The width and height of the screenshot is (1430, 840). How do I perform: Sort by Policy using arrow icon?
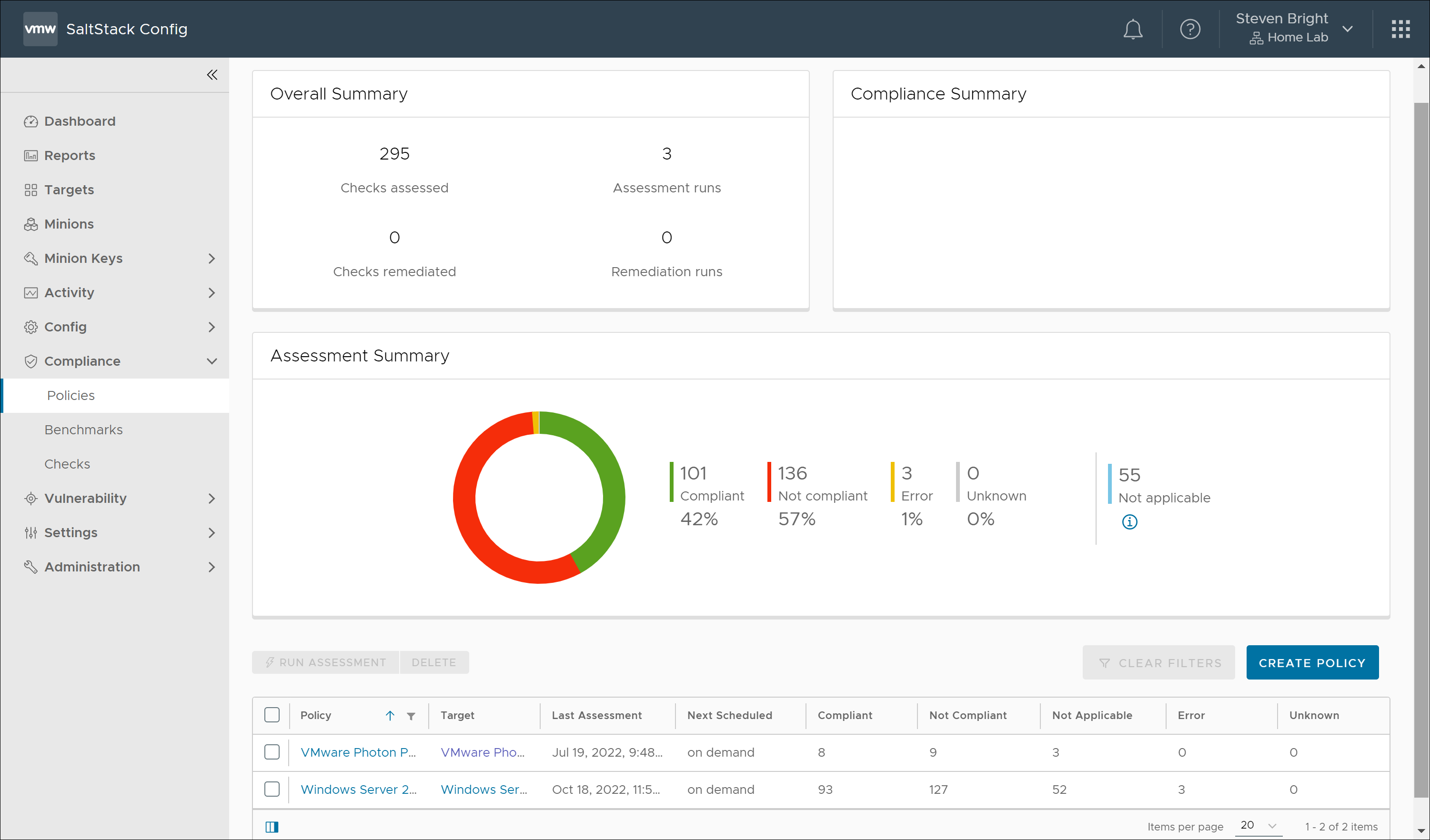[x=390, y=716]
